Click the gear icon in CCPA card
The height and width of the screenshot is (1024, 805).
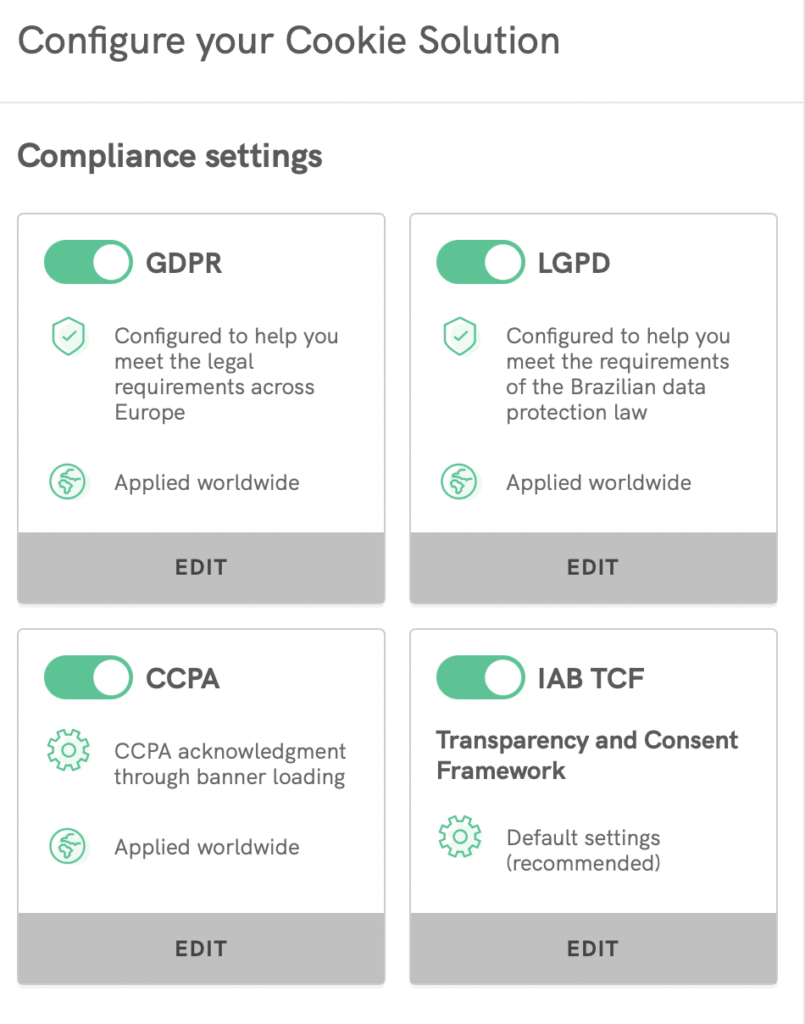[x=69, y=750]
